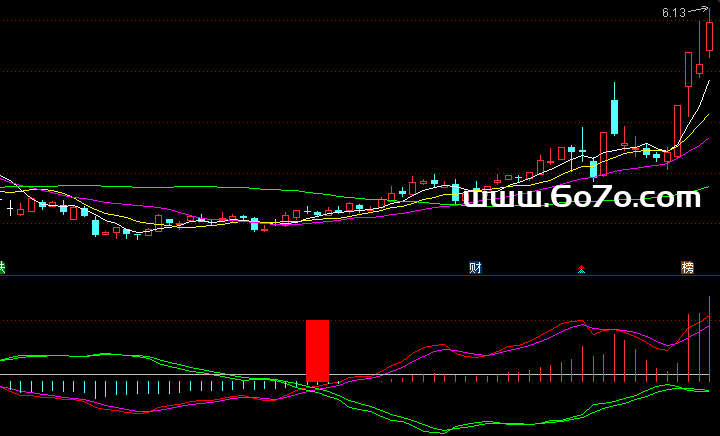This screenshot has height=436, width=720.
Task: Click the 榜 ranking marker icon
Action: 687,268
